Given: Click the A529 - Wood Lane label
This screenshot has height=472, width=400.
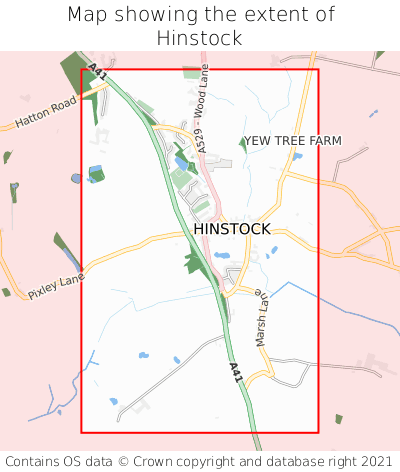Looking at the screenshot, I should click(201, 109).
